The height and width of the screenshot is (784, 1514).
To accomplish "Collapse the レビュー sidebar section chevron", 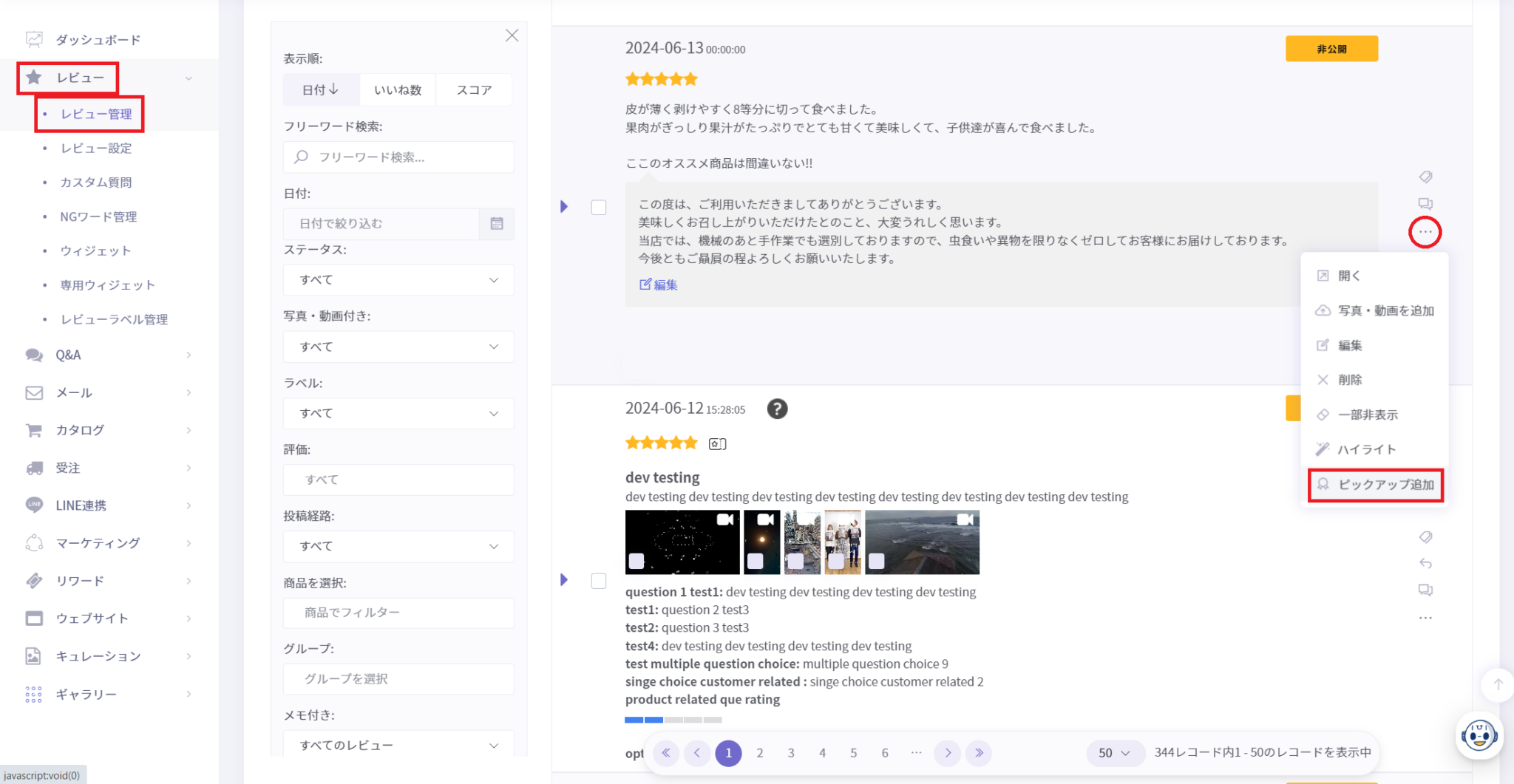I will pos(189,78).
